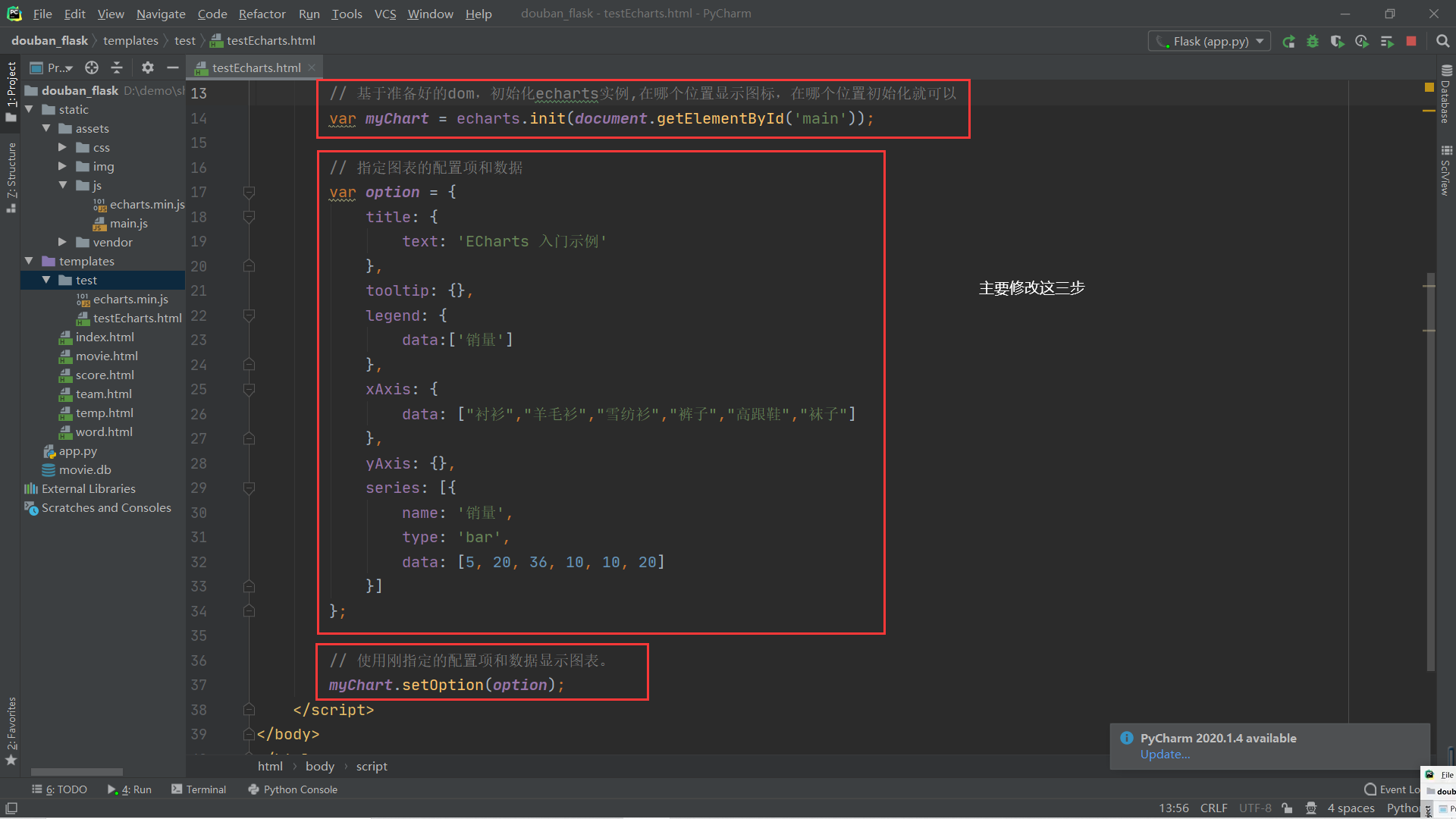Collapse the templates folder

pyautogui.click(x=30, y=261)
